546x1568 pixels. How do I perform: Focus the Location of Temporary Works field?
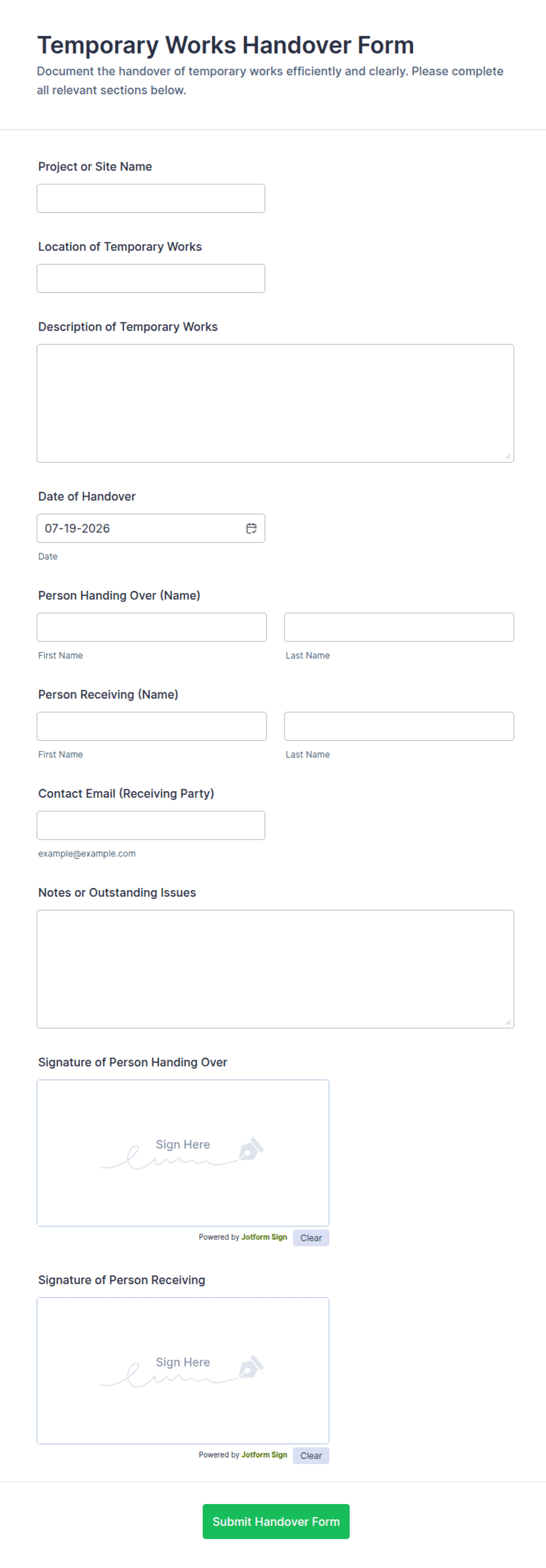click(151, 278)
